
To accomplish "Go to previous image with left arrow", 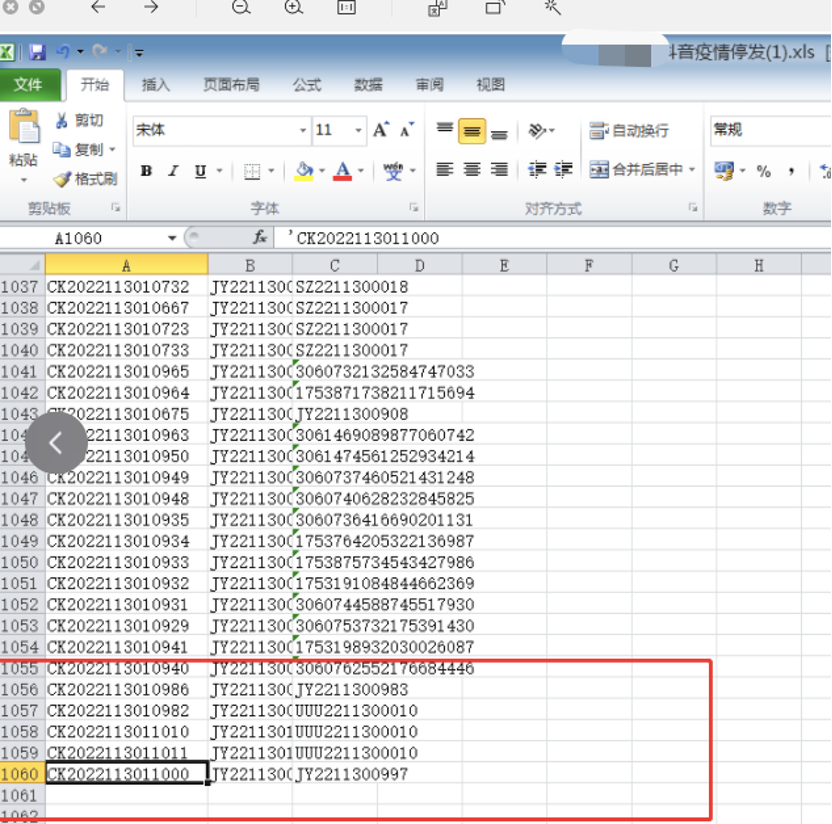I will [99, 7].
